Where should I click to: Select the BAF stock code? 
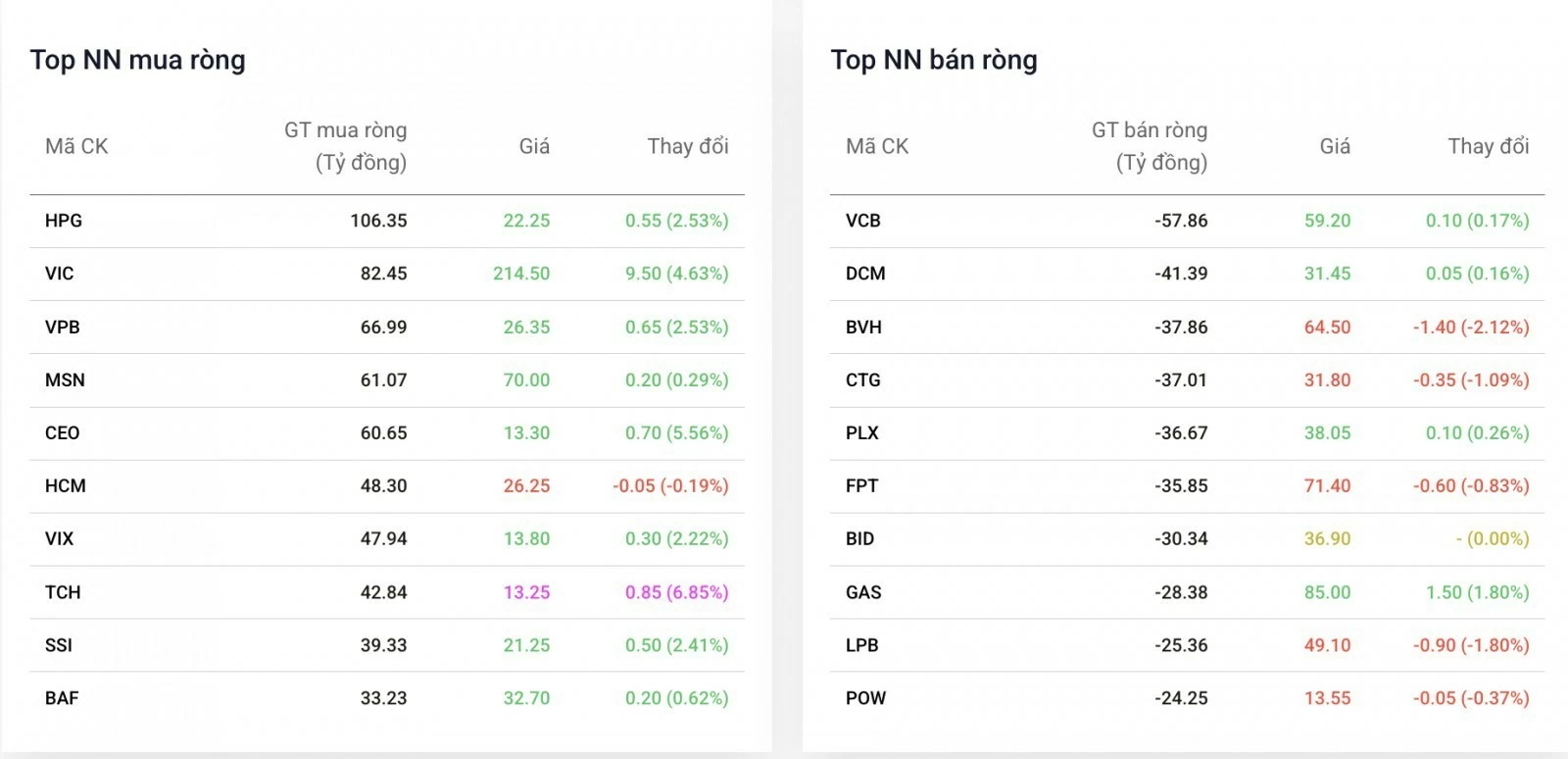(x=62, y=698)
